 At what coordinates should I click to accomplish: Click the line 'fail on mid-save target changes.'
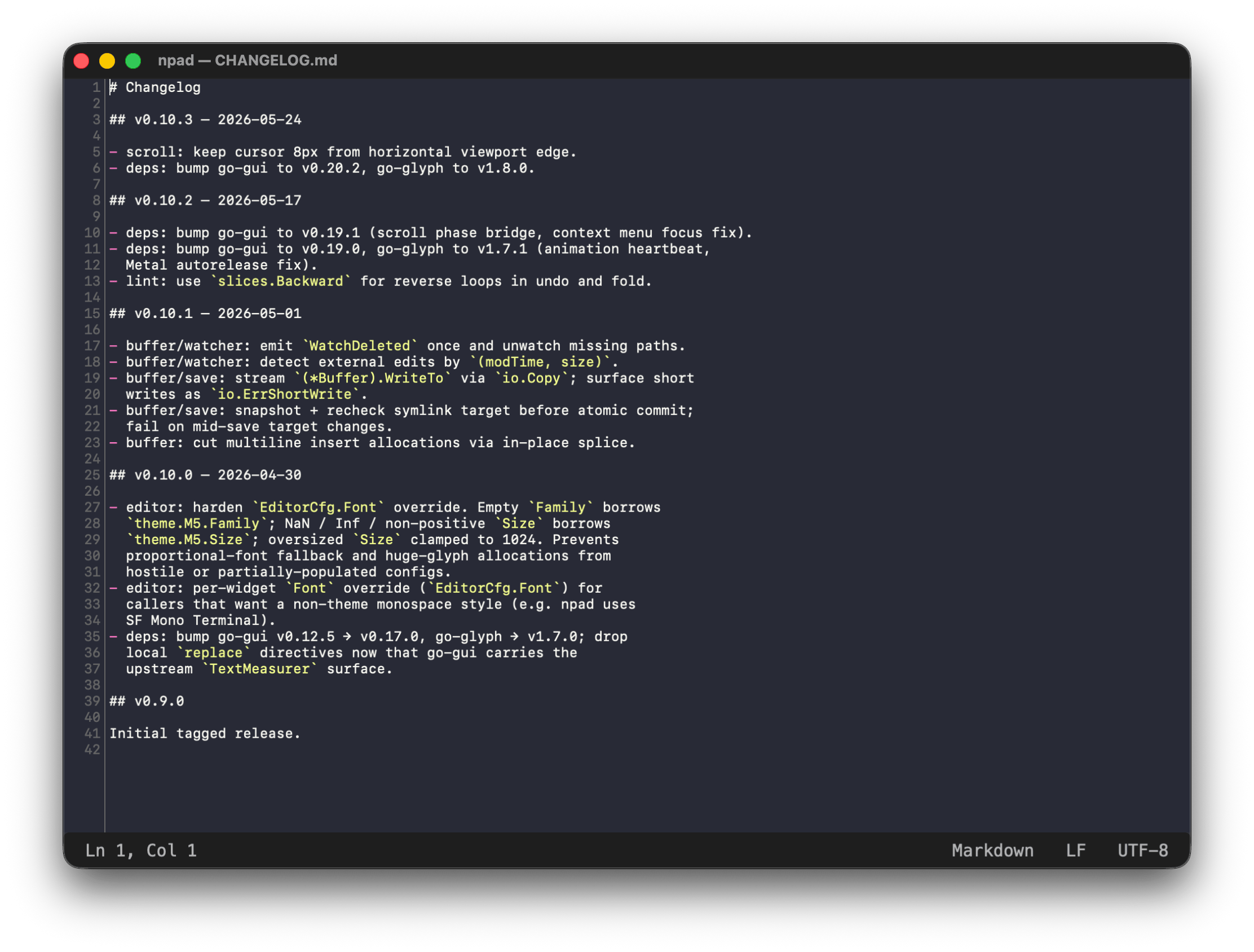[259, 426]
